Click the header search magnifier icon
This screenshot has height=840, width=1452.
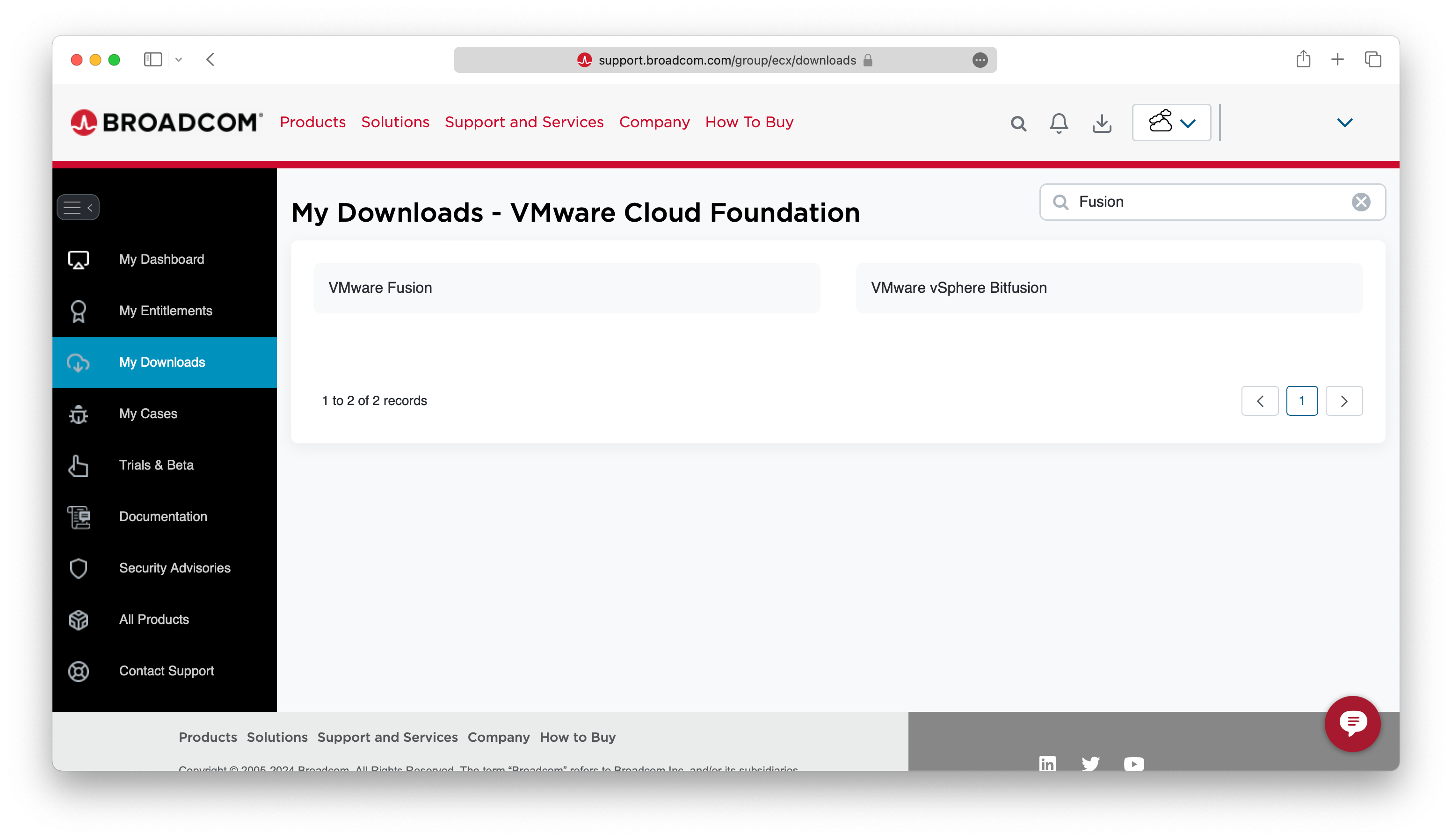pyautogui.click(x=1018, y=123)
